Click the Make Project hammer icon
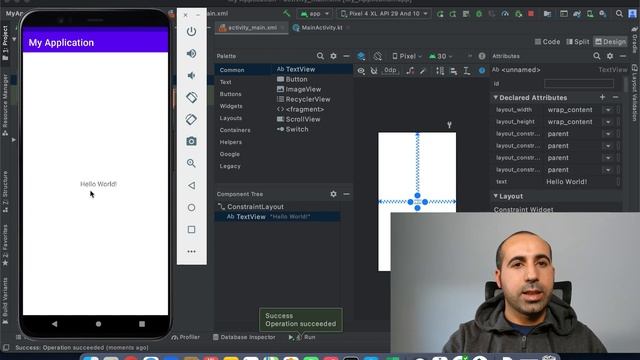Image resolution: width=640 pixels, height=360 pixels. click(287, 13)
